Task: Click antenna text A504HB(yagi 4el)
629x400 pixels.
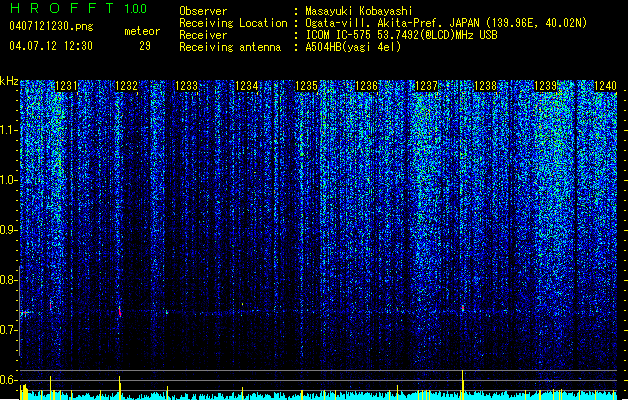Action: (353, 47)
